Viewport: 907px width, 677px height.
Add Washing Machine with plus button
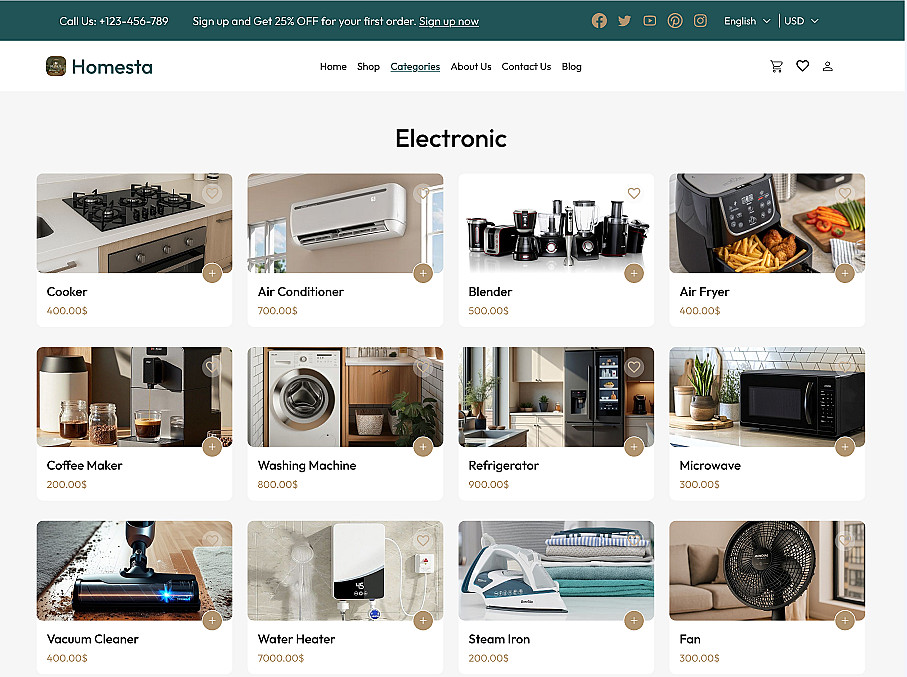(423, 447)
